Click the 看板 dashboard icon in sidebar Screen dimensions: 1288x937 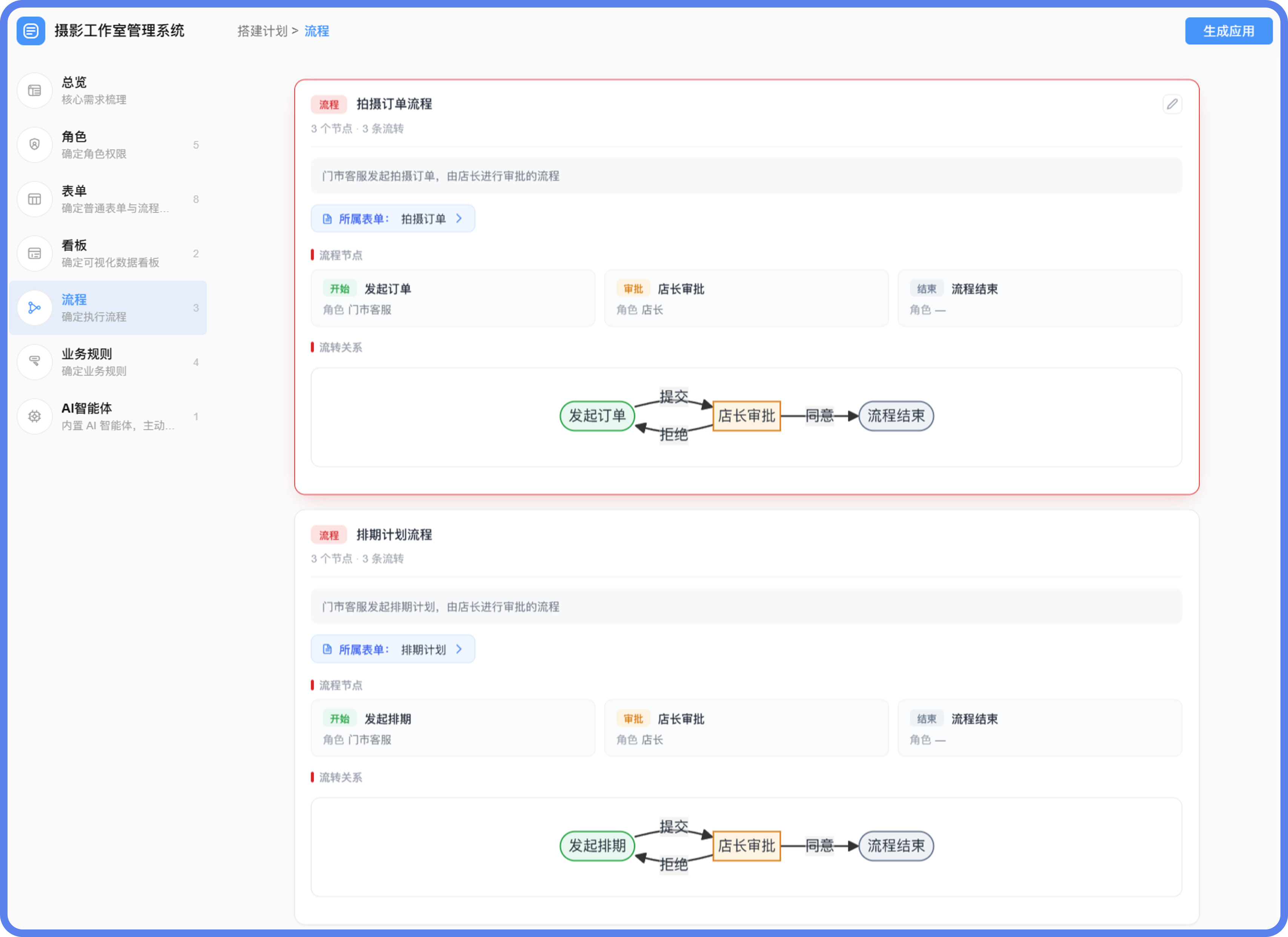tap(35, 253)
